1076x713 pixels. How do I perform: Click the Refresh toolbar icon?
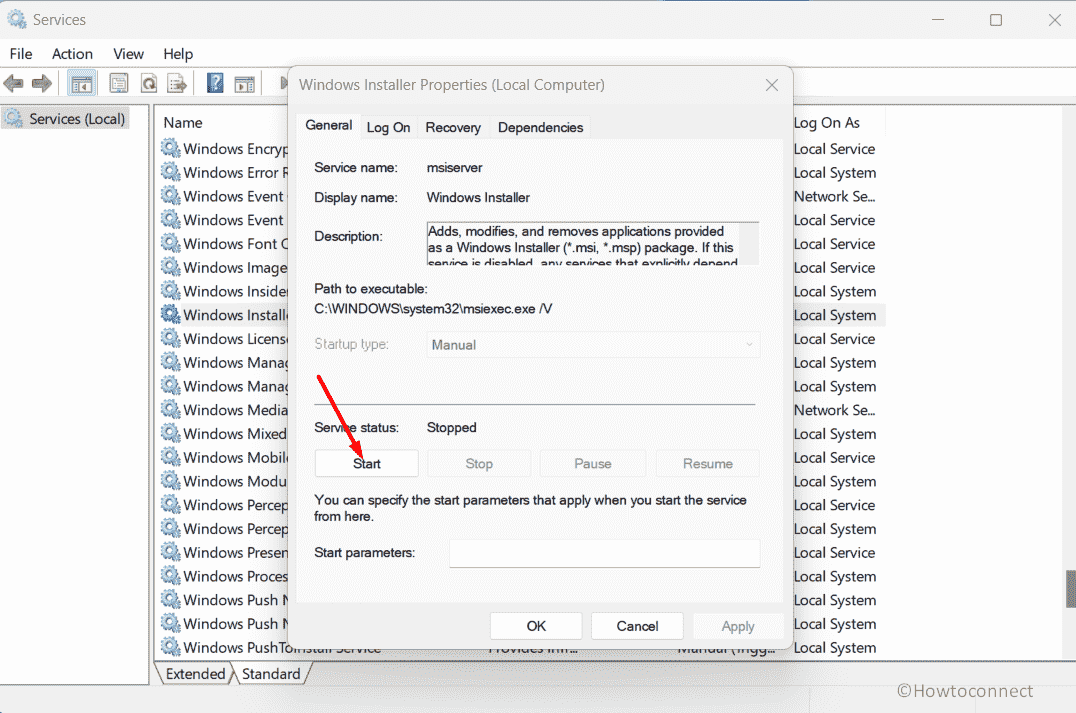(149, 84)
